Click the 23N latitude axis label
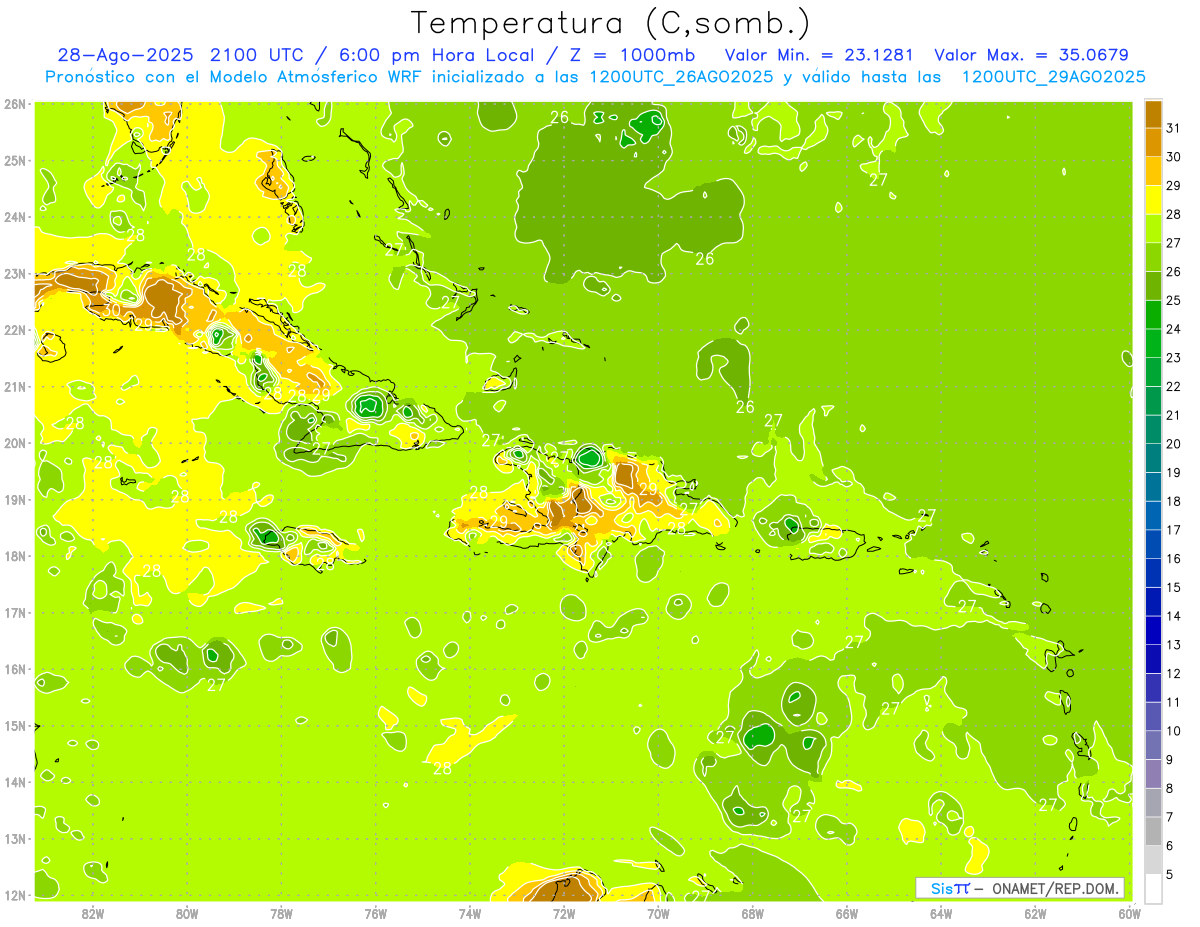The image size is (1200, 927). point(15,274)
